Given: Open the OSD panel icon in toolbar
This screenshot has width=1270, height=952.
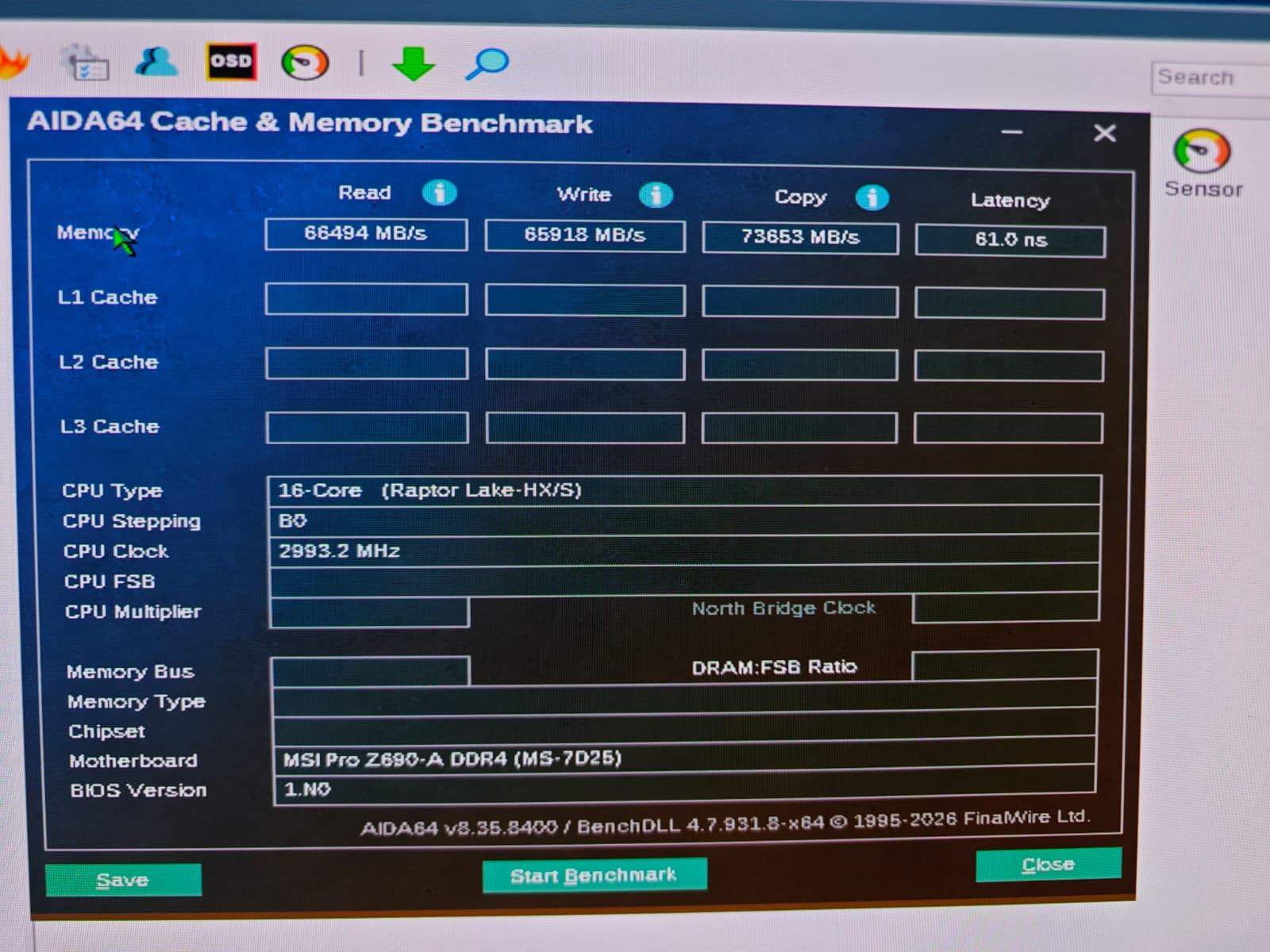Looking at the screenshot, I should coord(231,62).
